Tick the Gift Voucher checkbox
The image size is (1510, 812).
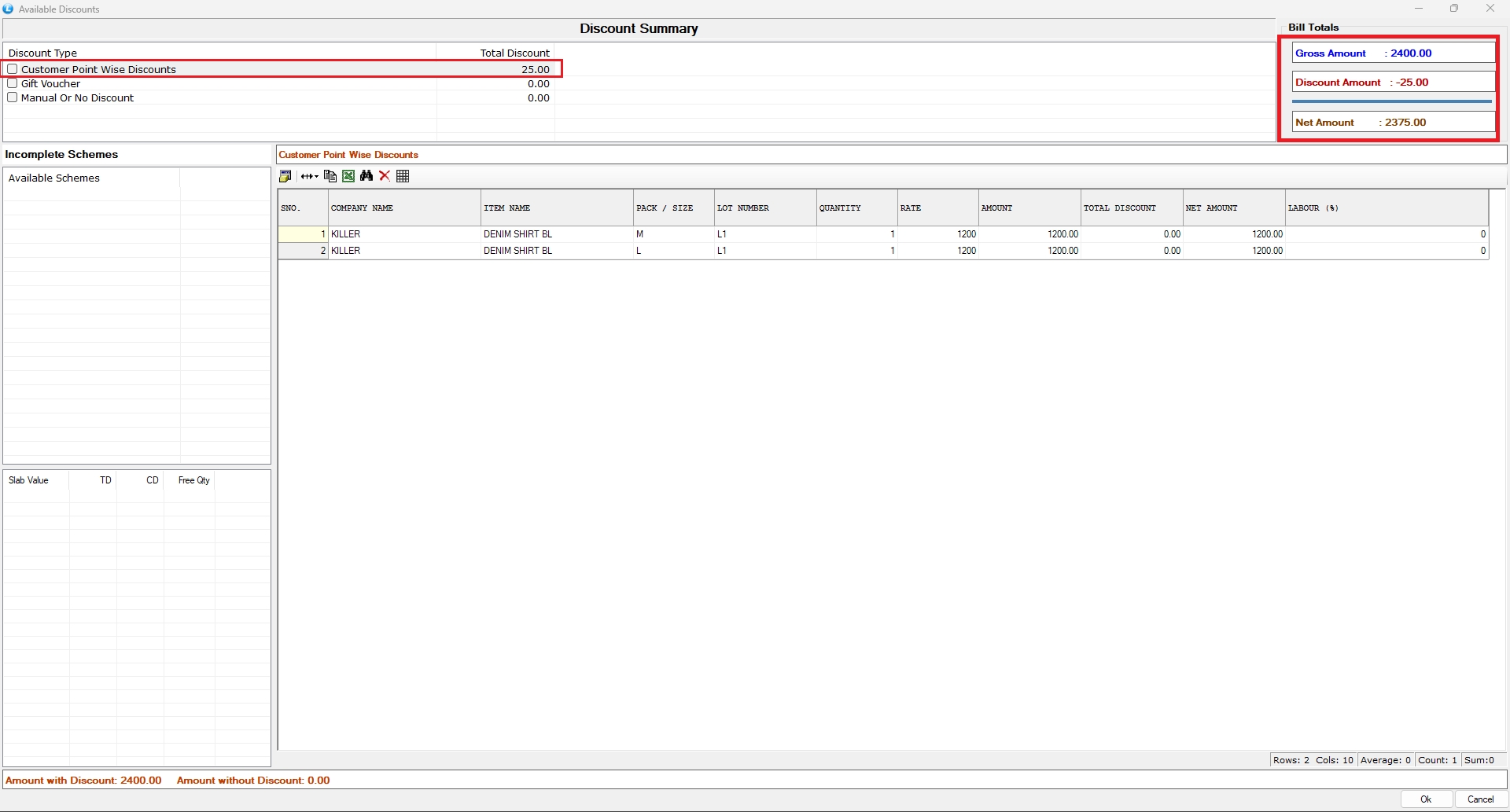coord(13,83)
